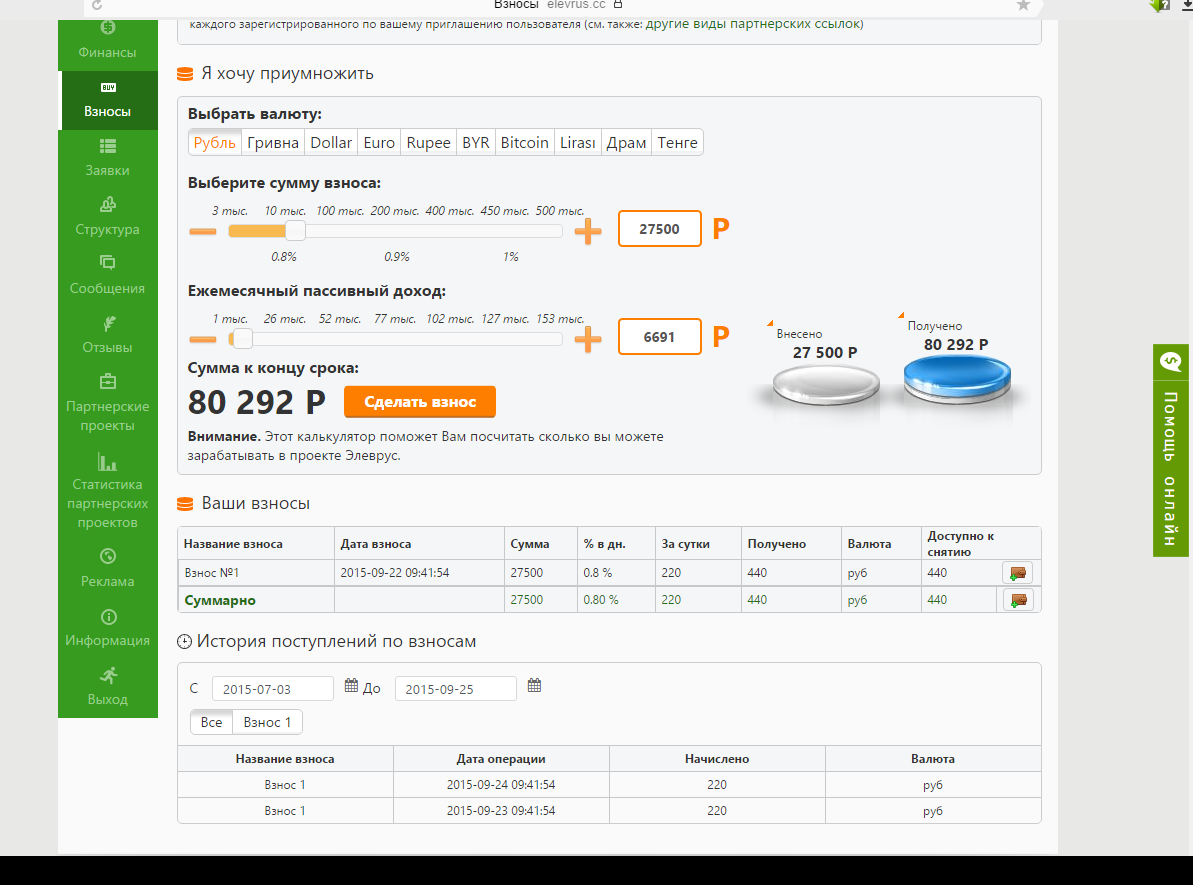The width and height of the screenshot is (1193, 885).
Task: Click the Суммарно row label
Action: (220, 600)
